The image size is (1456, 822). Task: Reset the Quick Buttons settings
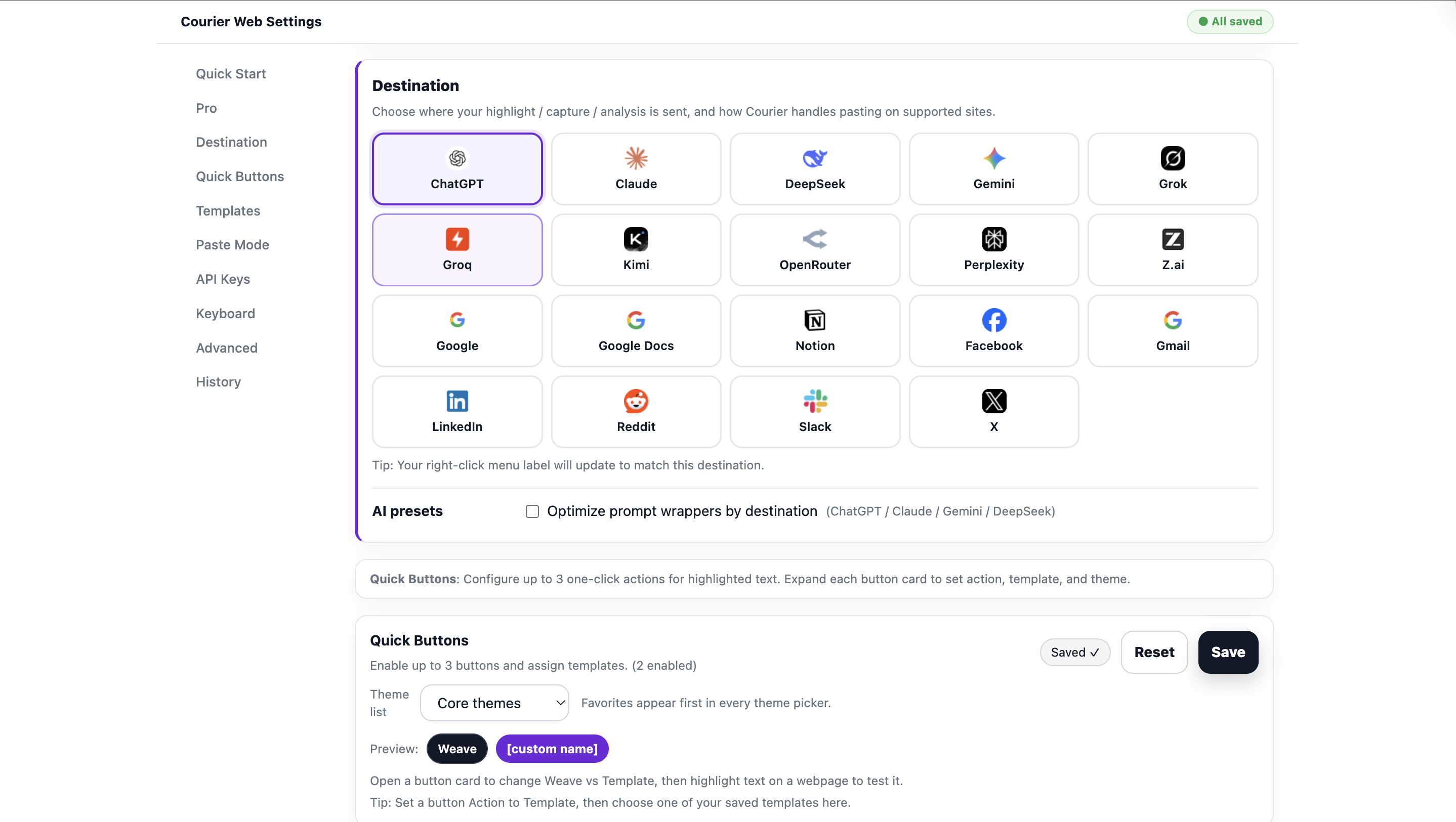[x=1153, y=652]
